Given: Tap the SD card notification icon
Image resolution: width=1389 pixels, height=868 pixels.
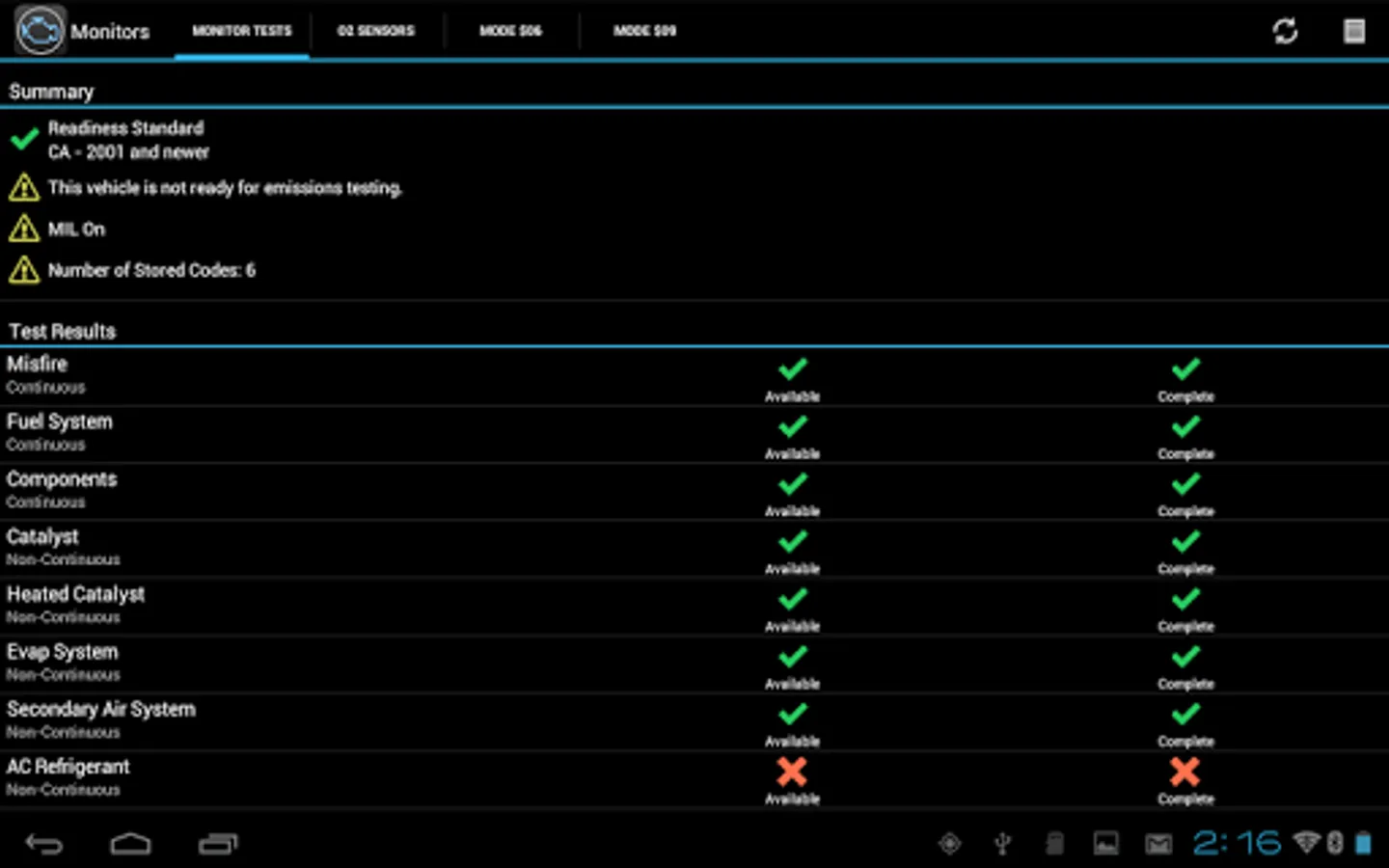Looking at the screenshot, I should tap(1055, 844).
